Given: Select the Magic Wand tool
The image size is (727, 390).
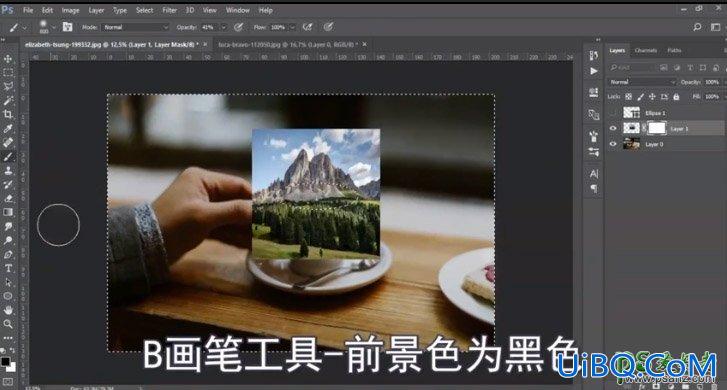Looking at the screenshot, I should 8,101.
